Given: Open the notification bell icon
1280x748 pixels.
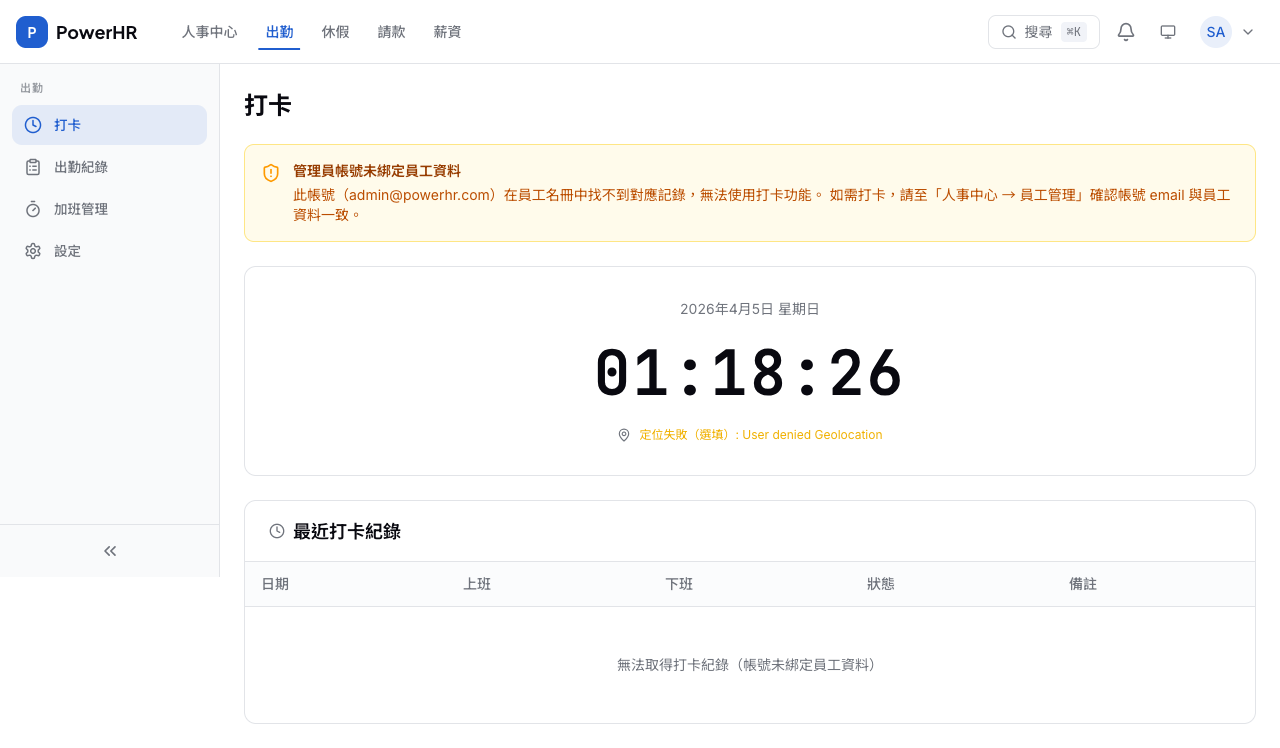Looking at the screenshot, I should (x=1125, y=31).
